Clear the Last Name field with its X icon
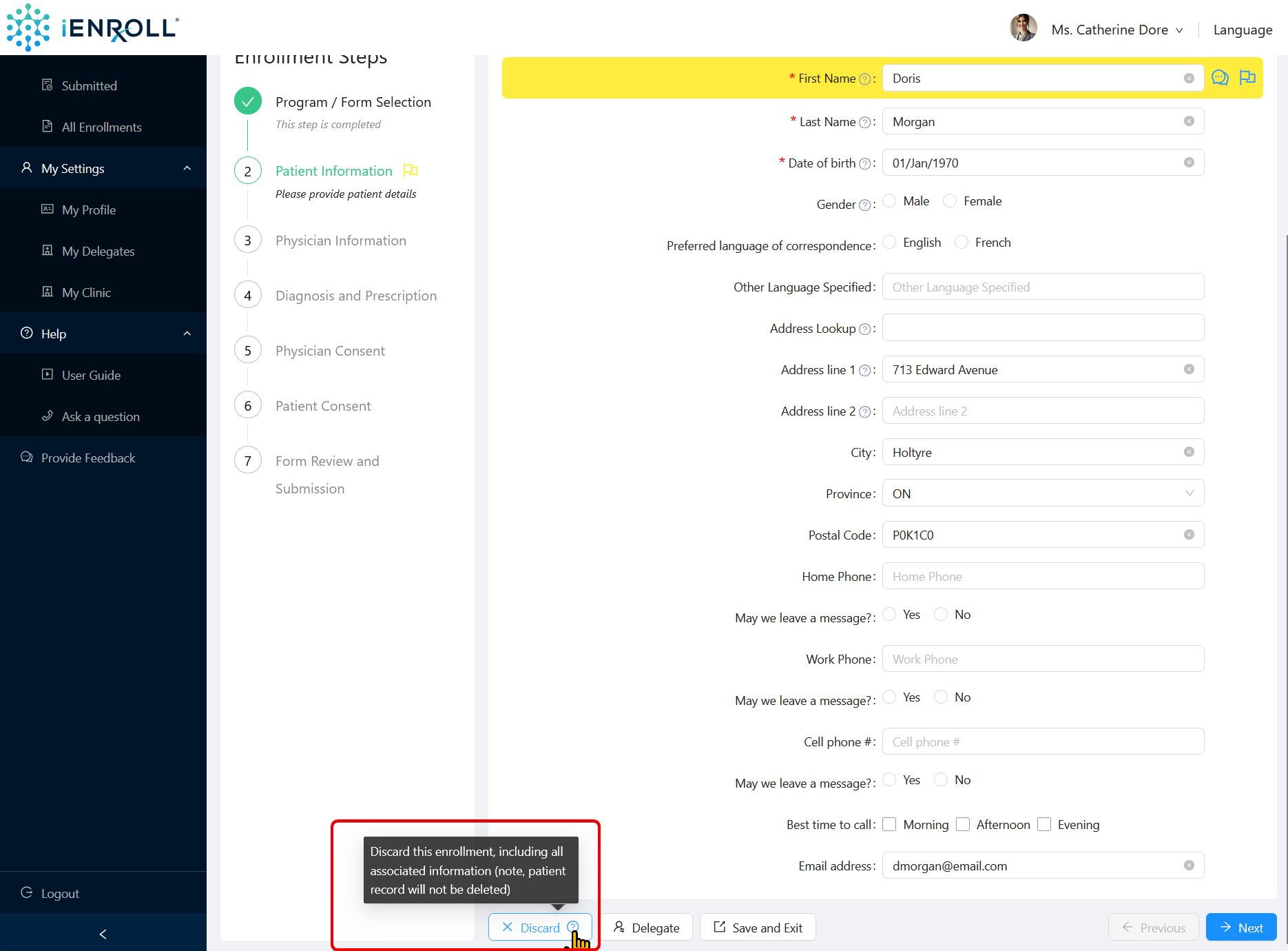The height and width of the screenshot is (951, 1288). [x=1189, y=121]
